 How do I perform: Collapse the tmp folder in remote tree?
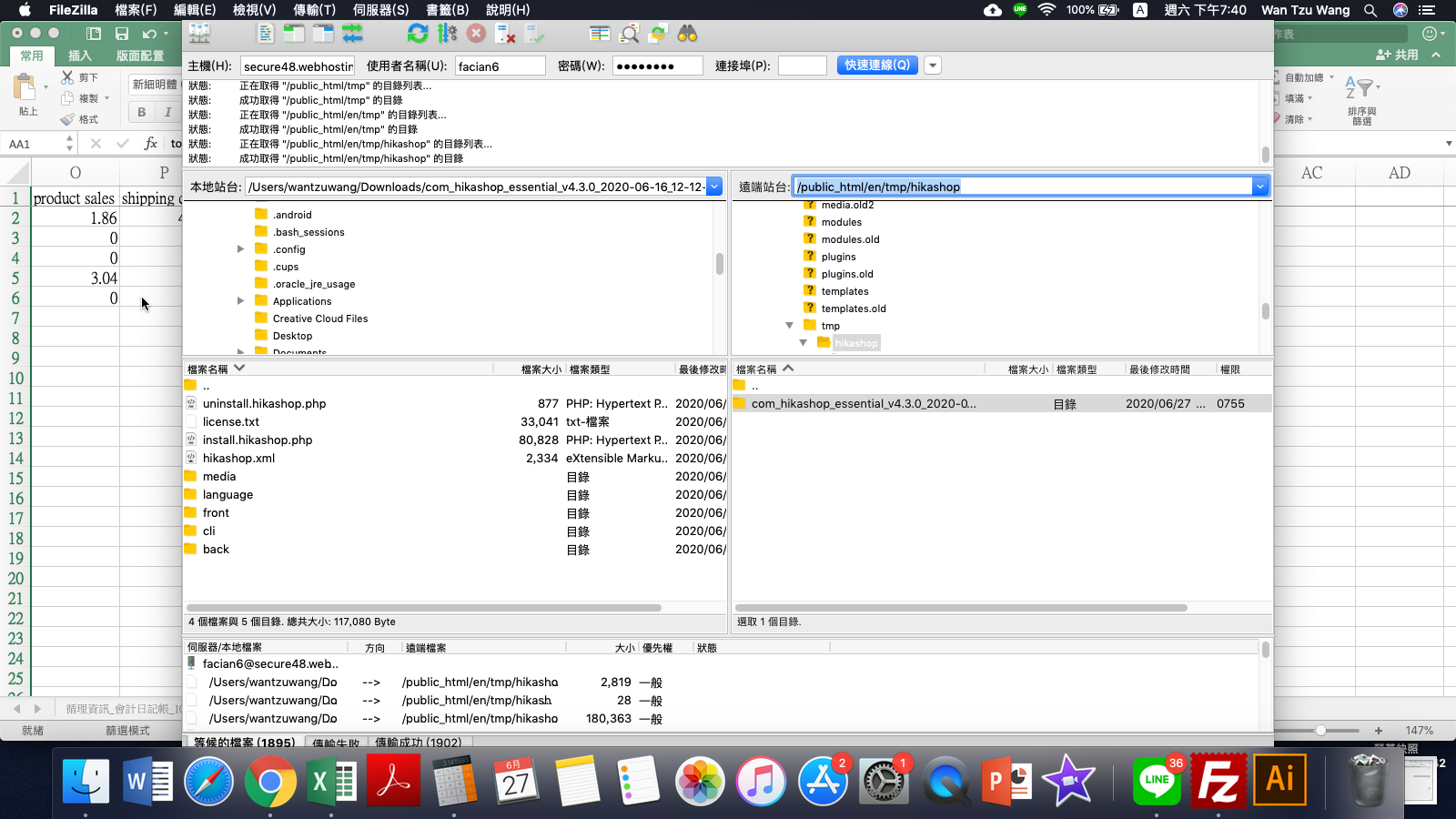[789, 326]
